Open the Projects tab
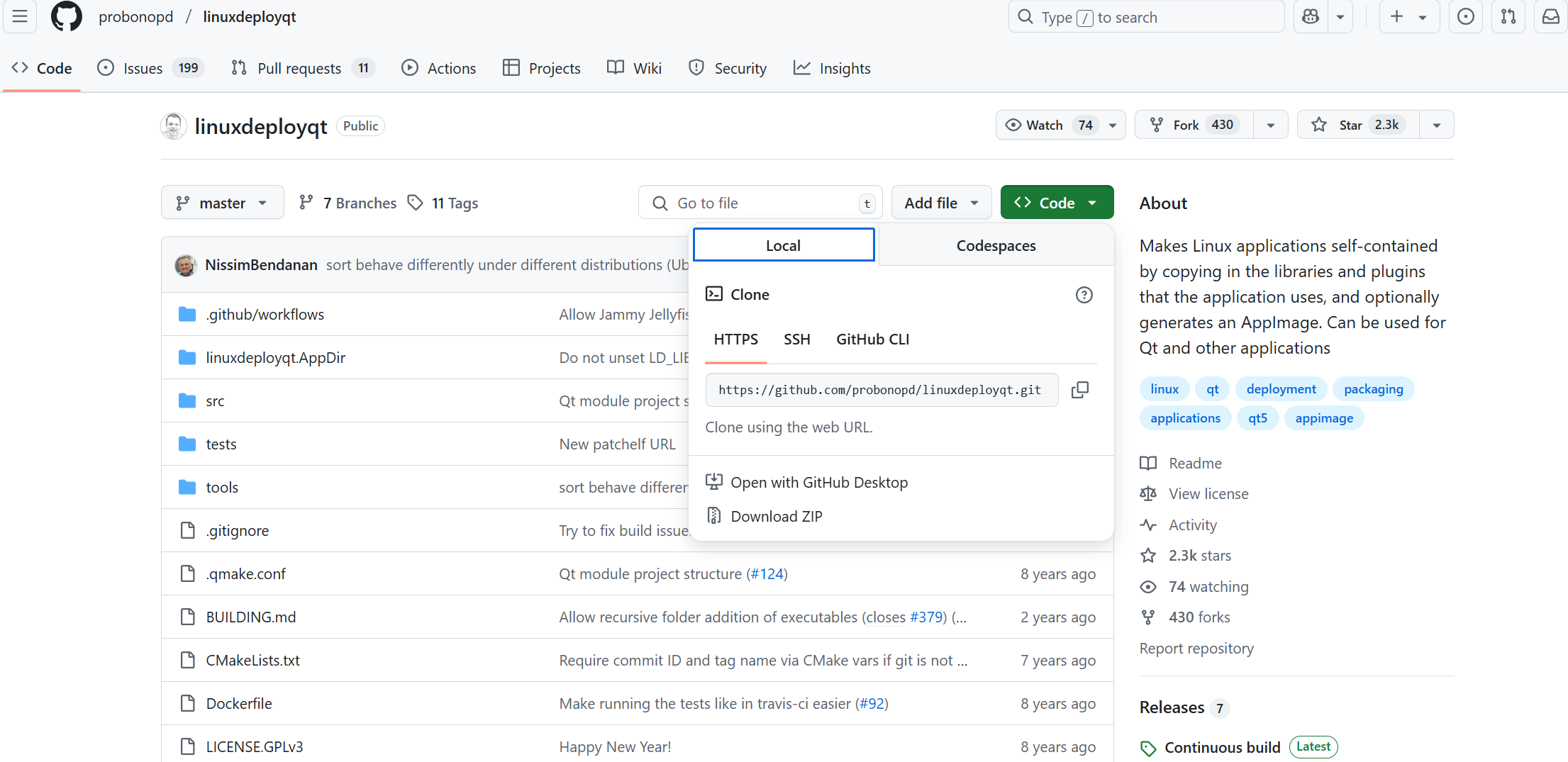 point(542,68)
